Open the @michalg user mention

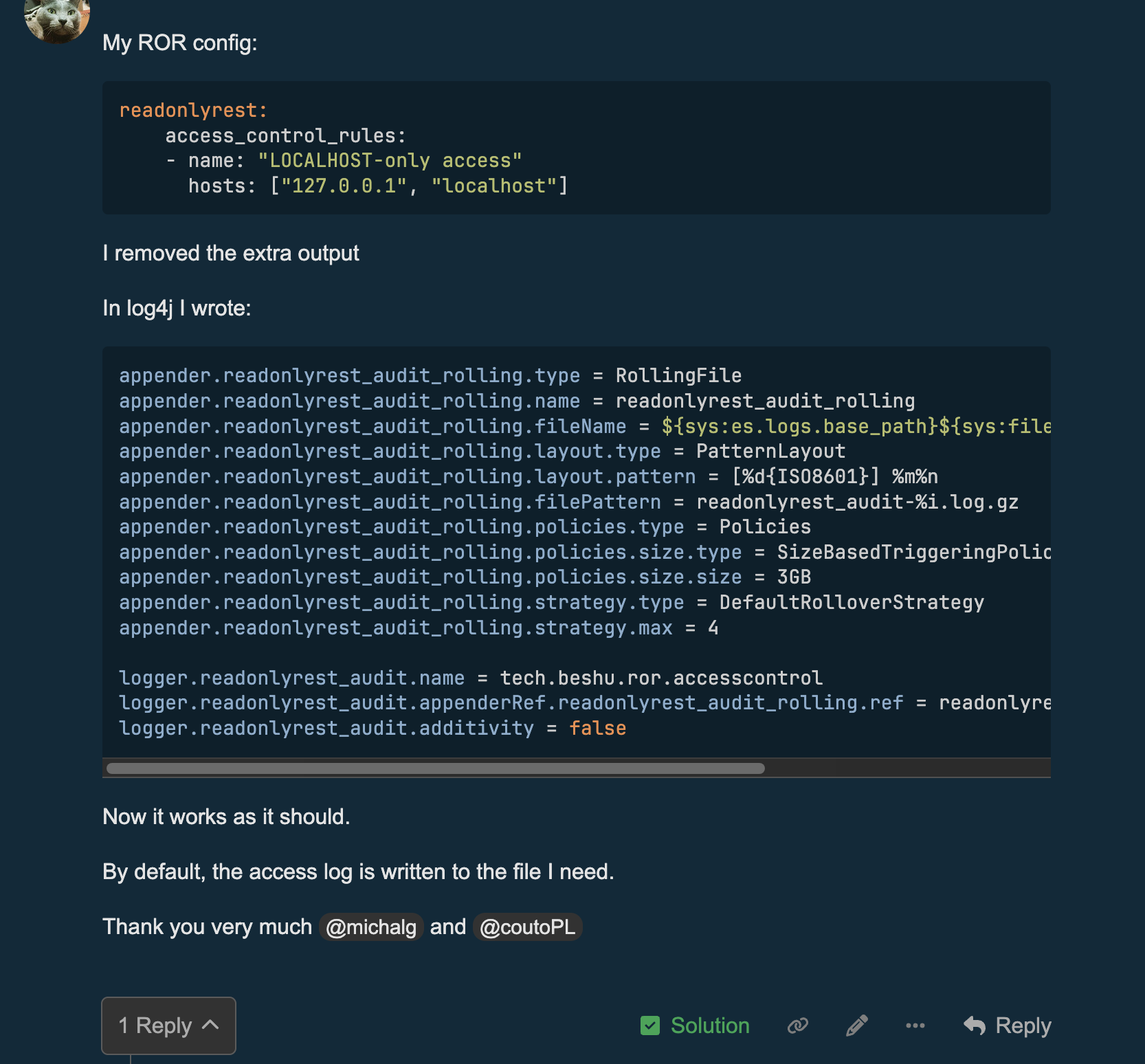[370, 927]
